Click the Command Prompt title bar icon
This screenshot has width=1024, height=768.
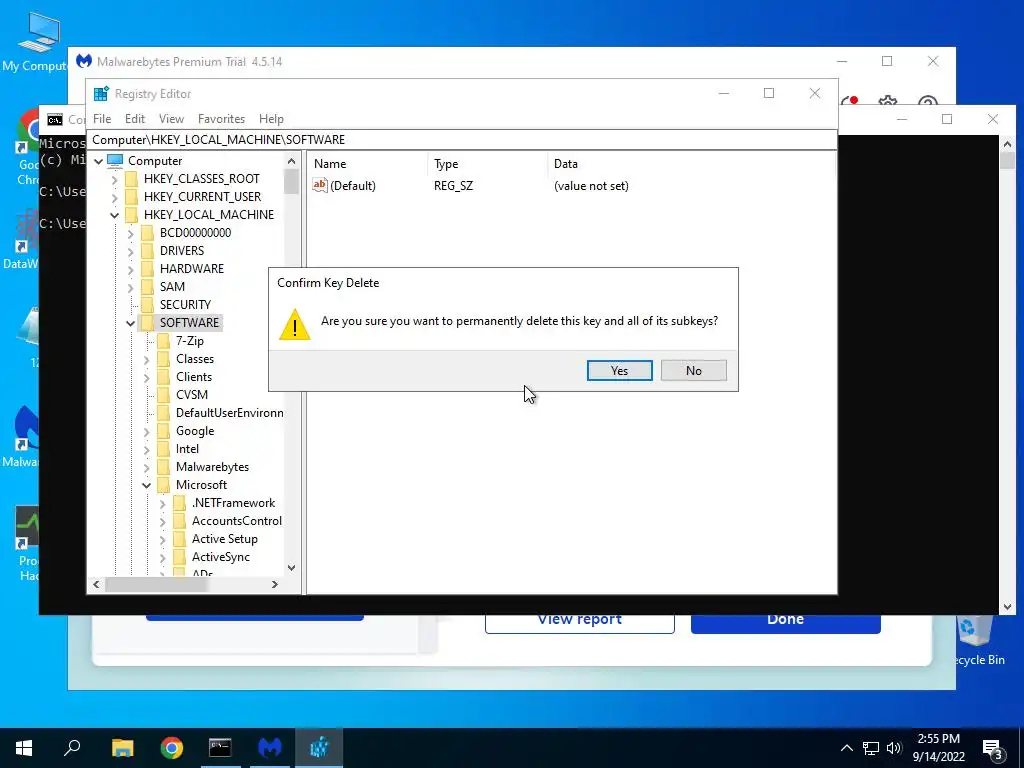55,120
